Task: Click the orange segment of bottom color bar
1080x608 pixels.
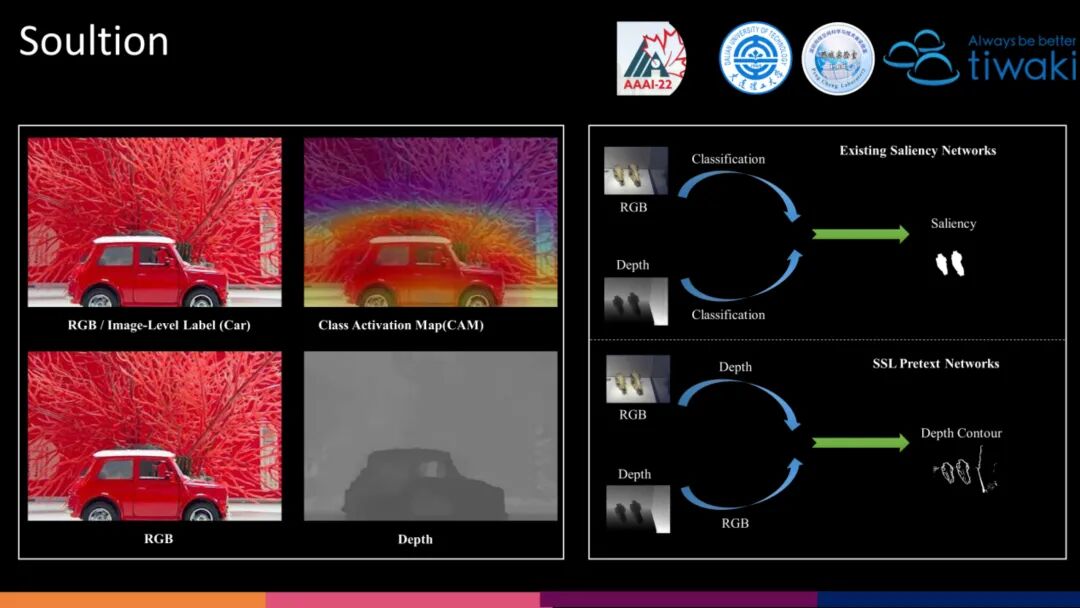Action: pyautogui.click(x=133, y=600)
